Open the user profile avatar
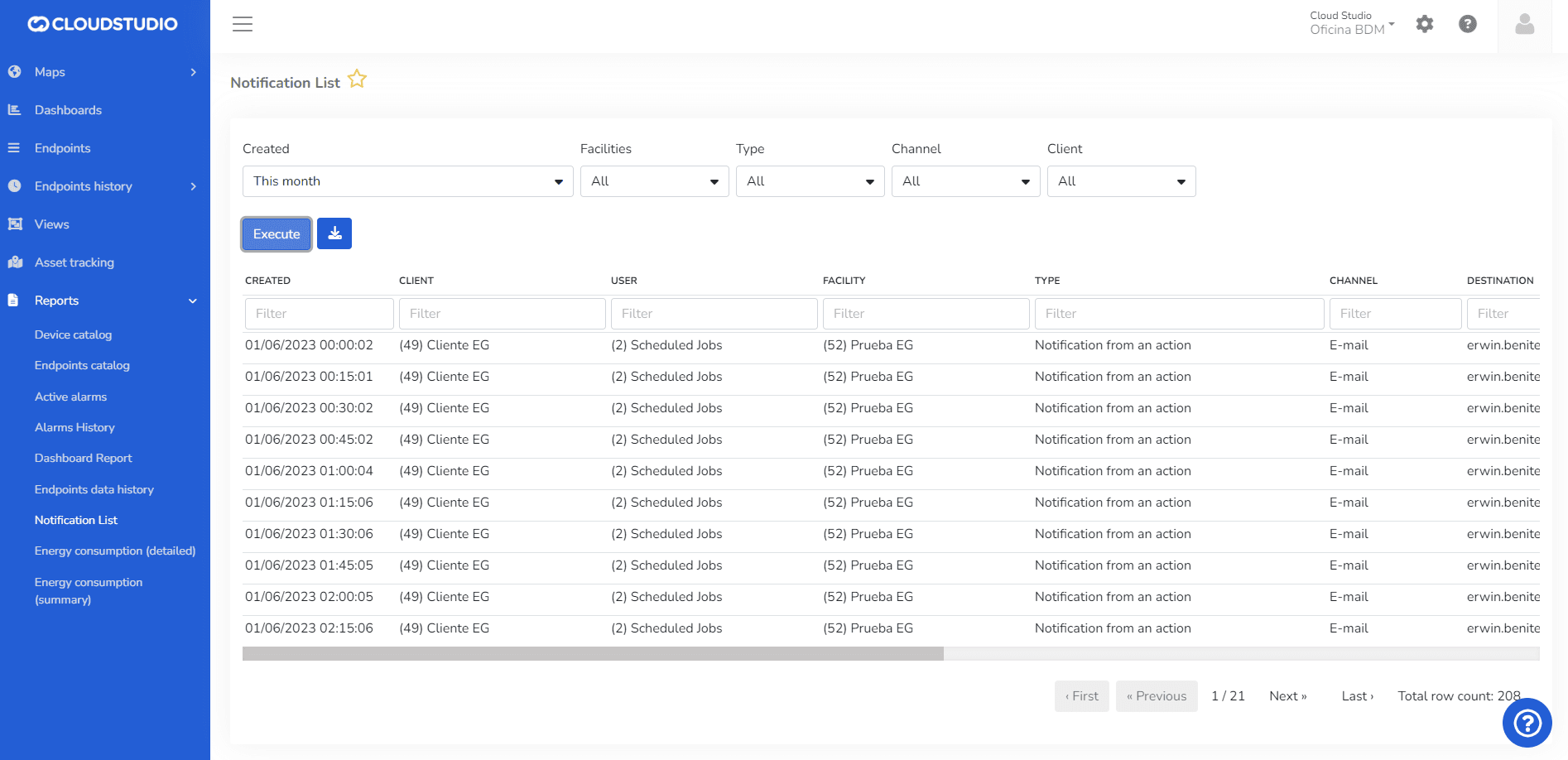 tap(1524, 25)
